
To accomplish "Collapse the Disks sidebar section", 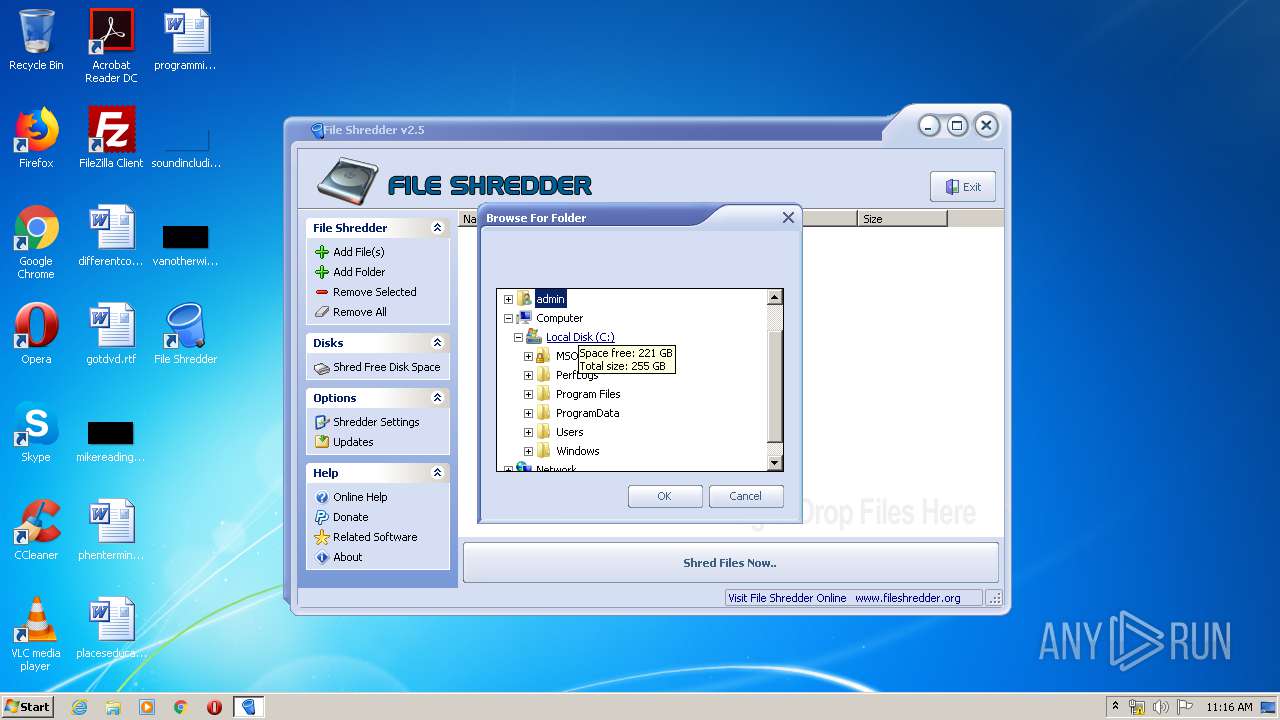I will coord(437,343).
